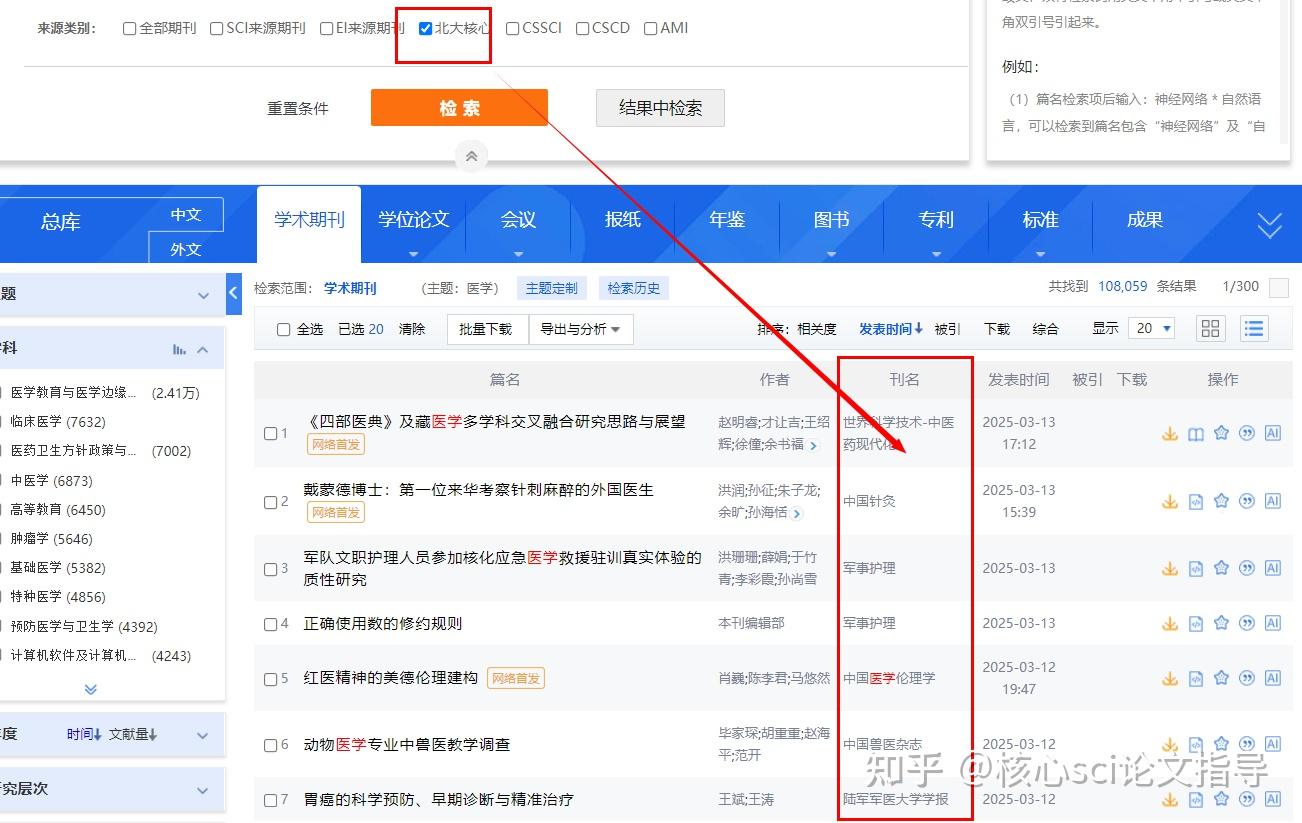The width and height of the screenshot is (1302, 823).
Task: Collapse the search form with the chevron
Action: (x=470, y=155)
